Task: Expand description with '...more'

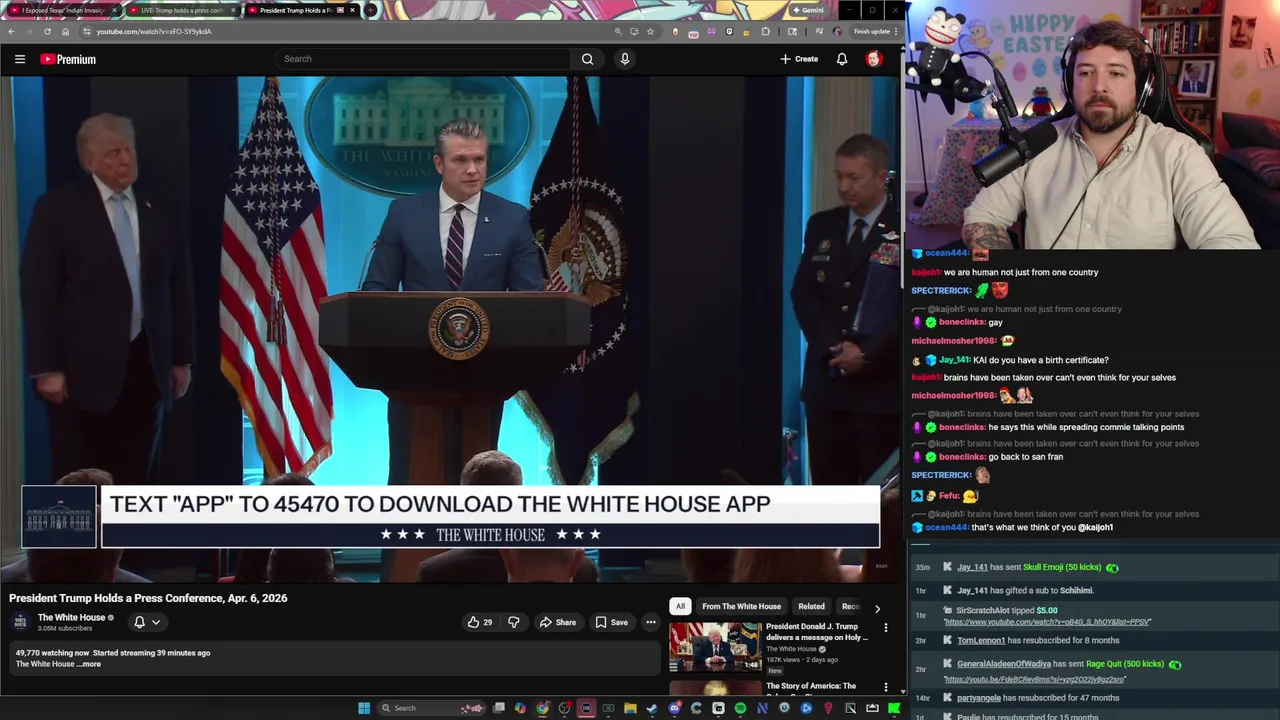Action: click(x=90, y=664)
